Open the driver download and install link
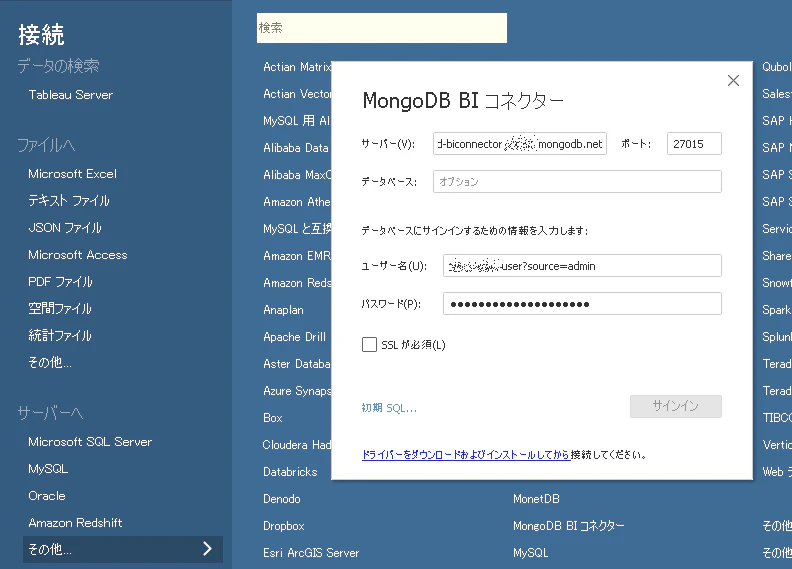Viewport: 792px width, 569px height. click(x=466, y=455)
